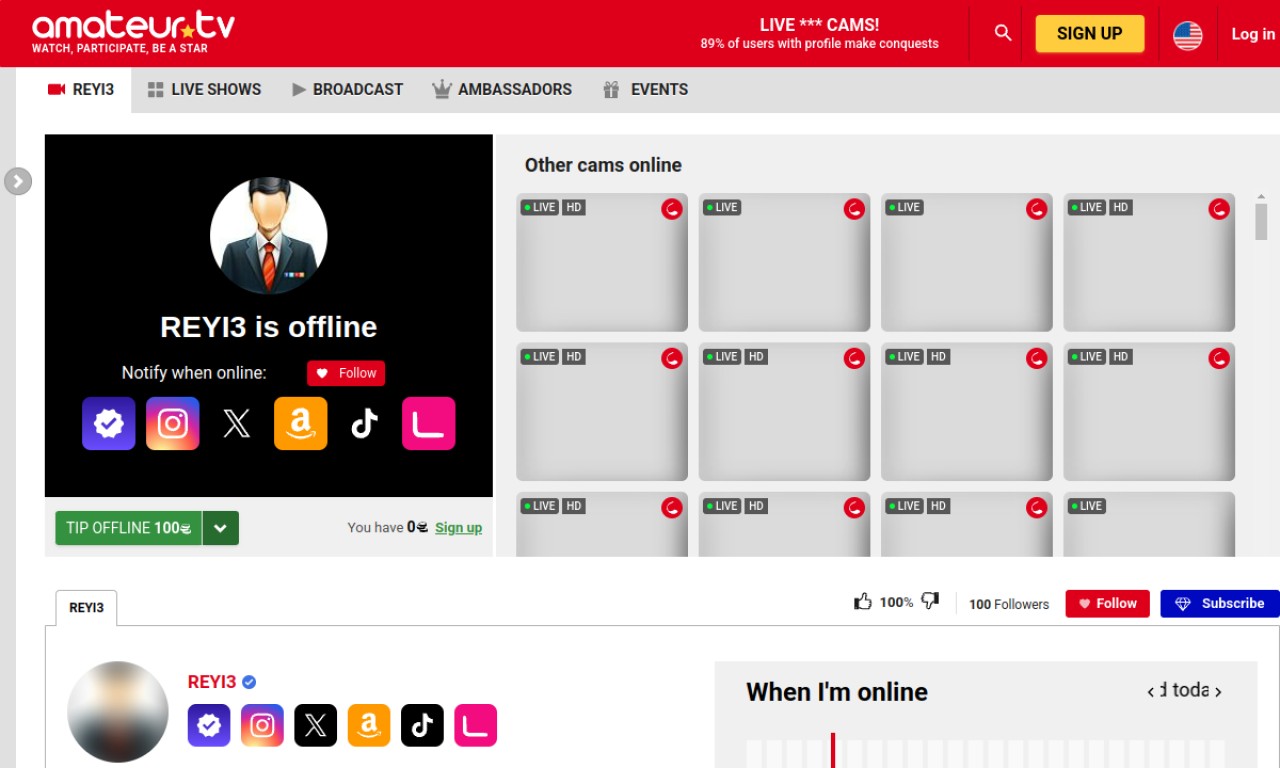Open Amazon icon in profile section
The image size is (1280, 768).
point(369,725)
